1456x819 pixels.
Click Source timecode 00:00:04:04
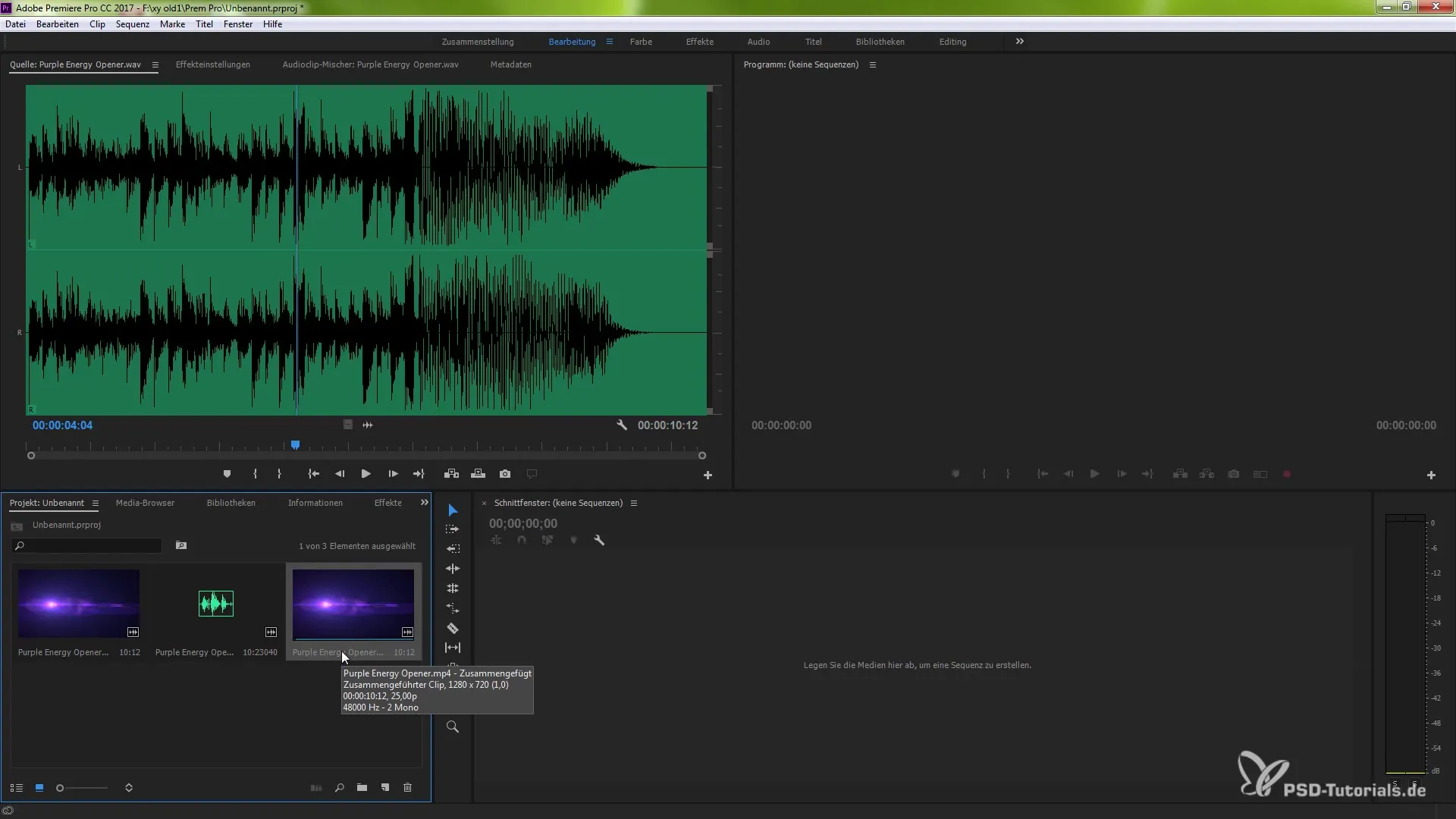[62, 425]
